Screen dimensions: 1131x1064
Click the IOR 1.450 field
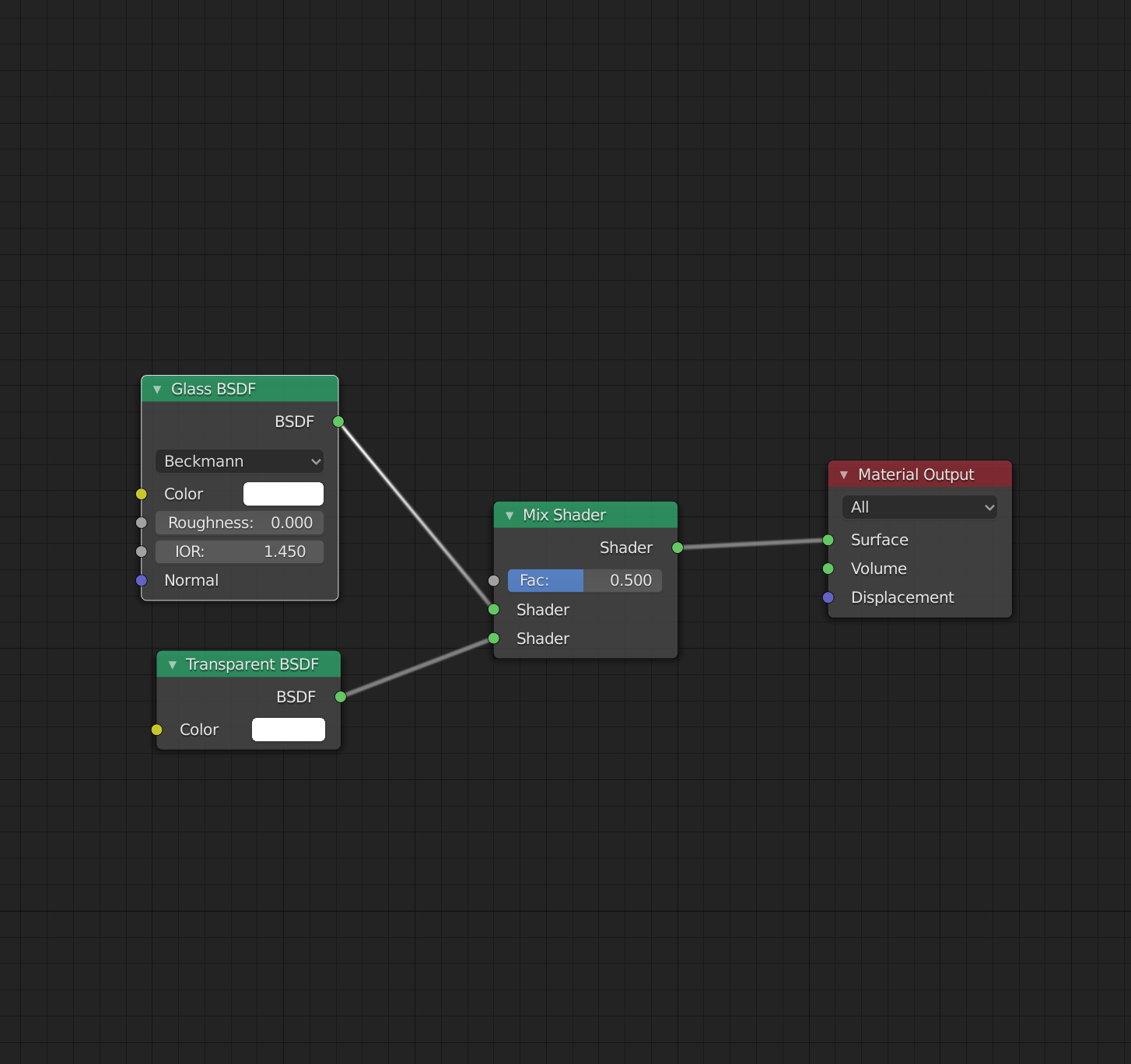240,551
